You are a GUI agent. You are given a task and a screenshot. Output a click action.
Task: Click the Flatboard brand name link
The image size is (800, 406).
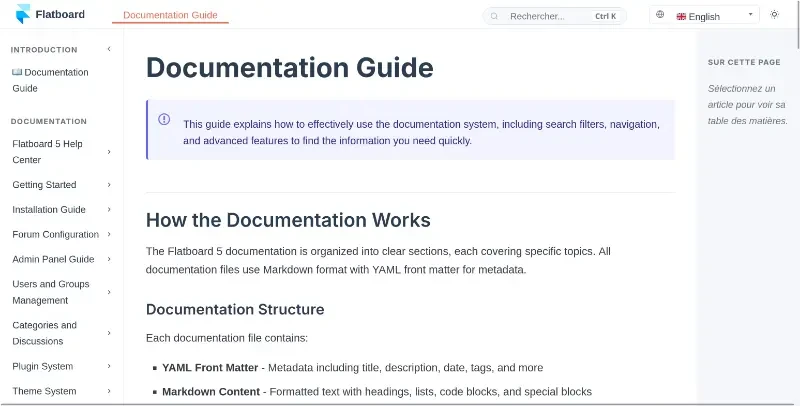tap(60, 15)
